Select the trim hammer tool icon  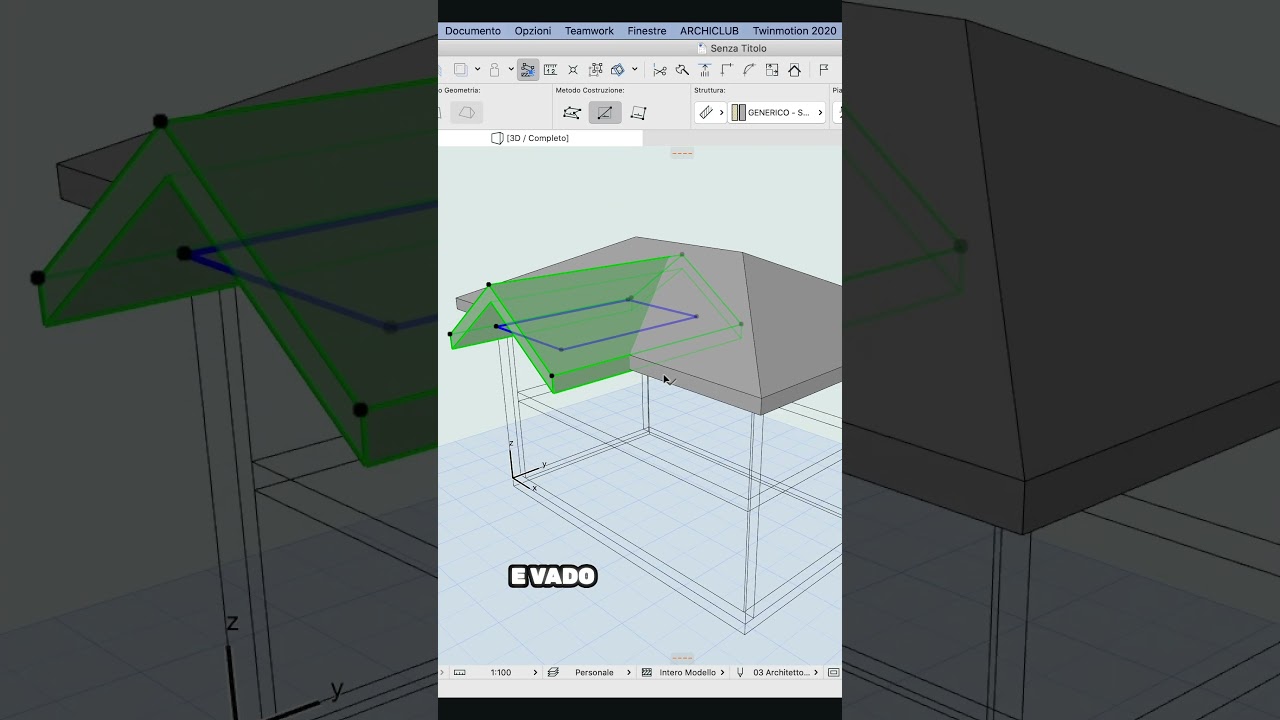(x=682, y=70)
